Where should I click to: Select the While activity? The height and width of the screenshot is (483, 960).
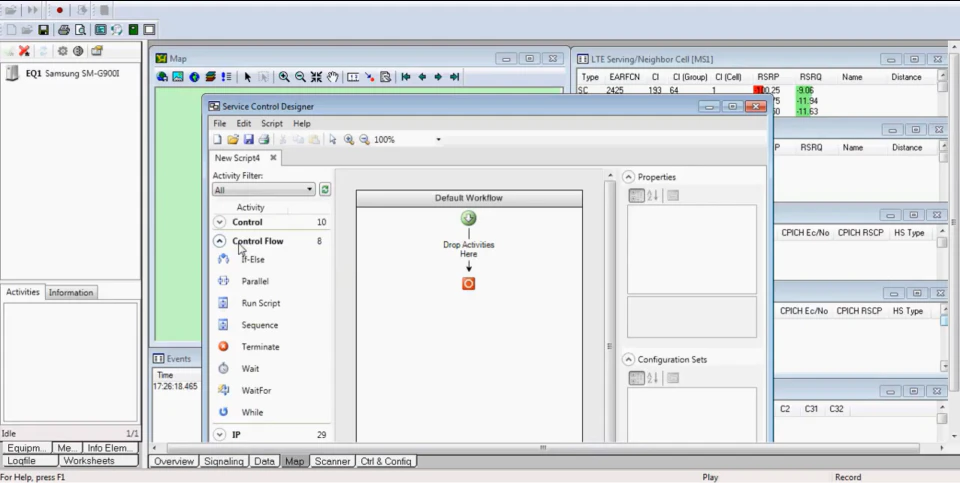click(x=252, y=412)
